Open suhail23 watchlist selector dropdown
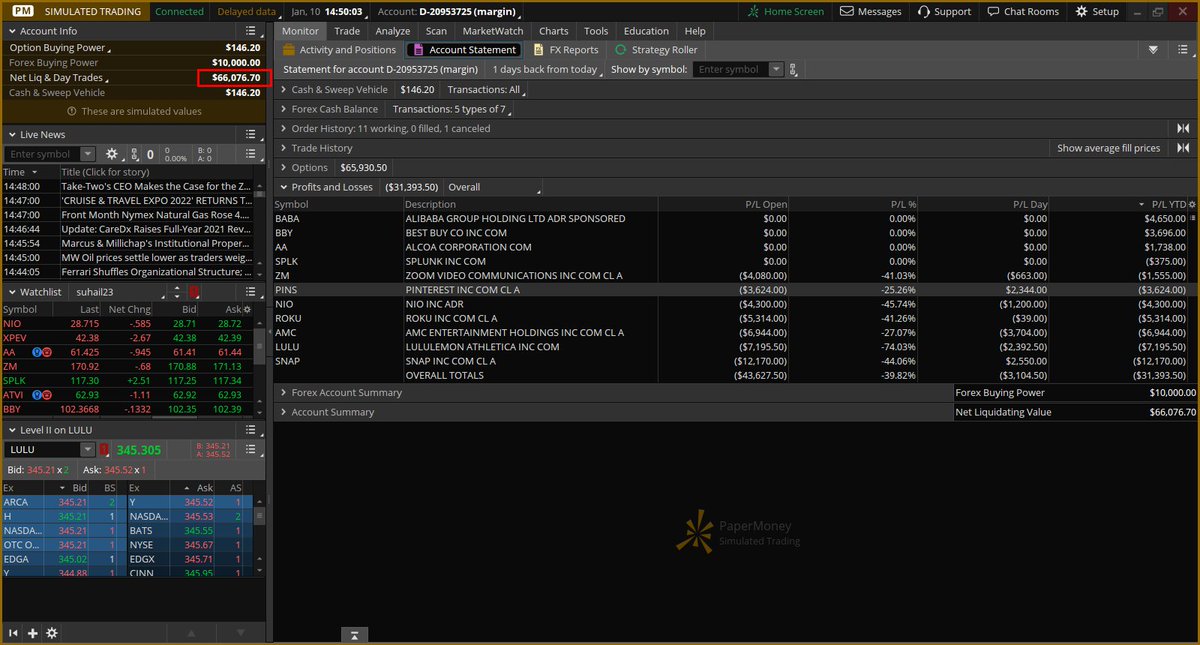The height and width of the screenshot is (645, 1200). tap(118, 292)
